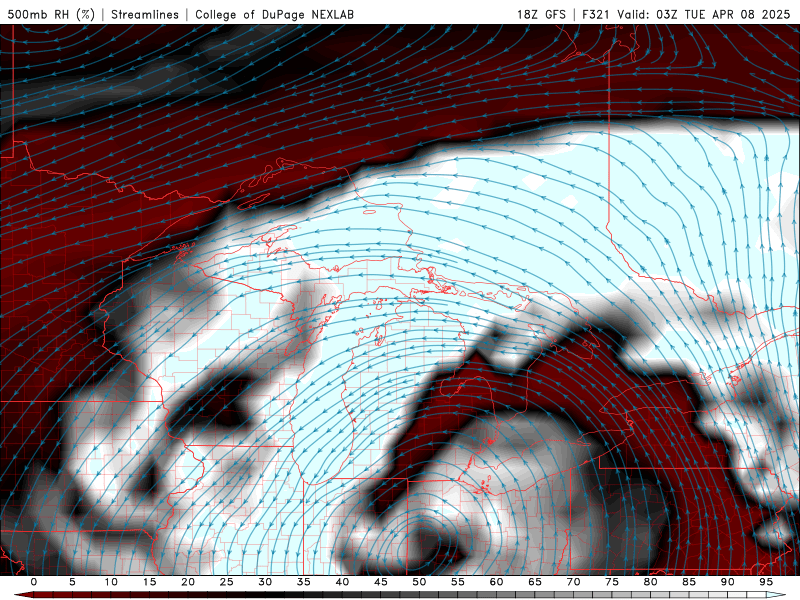
Task: Select the "65" color scale label
Action: pyautogui.click(x=535, y=582)
